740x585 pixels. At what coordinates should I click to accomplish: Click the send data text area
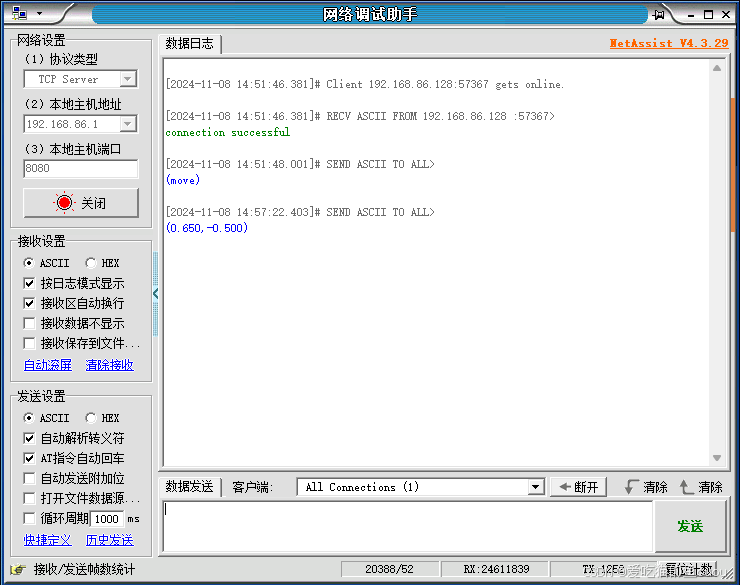click(408, 526)
